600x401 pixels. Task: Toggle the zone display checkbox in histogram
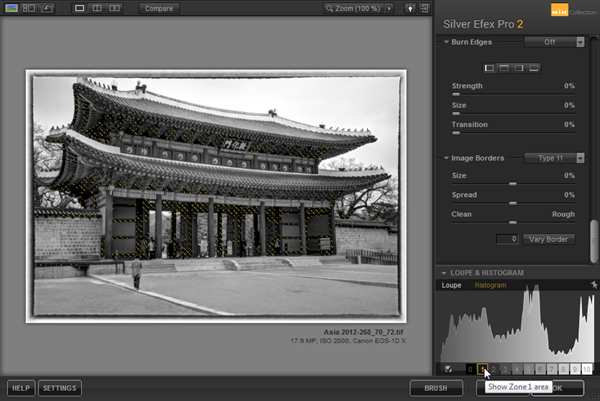(x=448, y=369)
